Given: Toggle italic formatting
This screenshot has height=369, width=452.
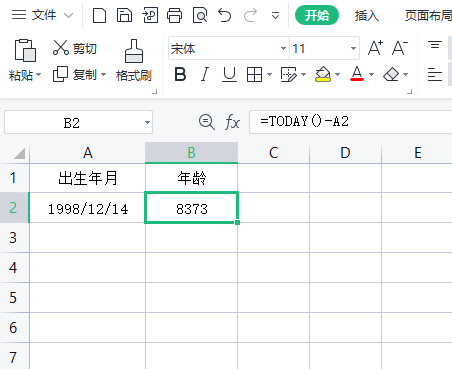Looking at the screenshot, I should click(x=205, y=74).
